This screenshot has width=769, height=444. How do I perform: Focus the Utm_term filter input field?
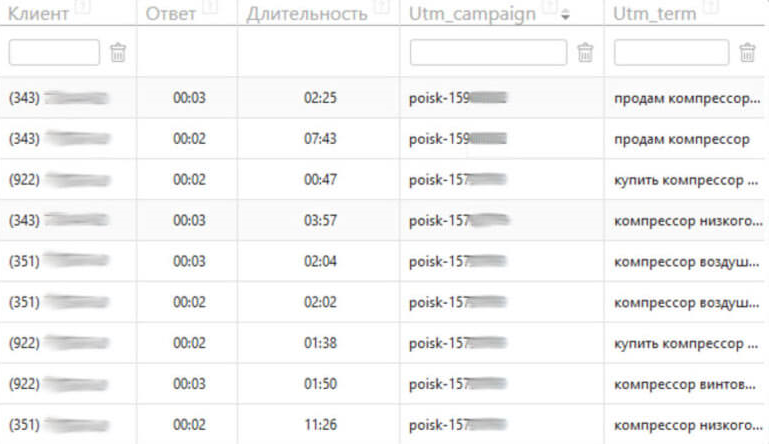coord(671,53)
